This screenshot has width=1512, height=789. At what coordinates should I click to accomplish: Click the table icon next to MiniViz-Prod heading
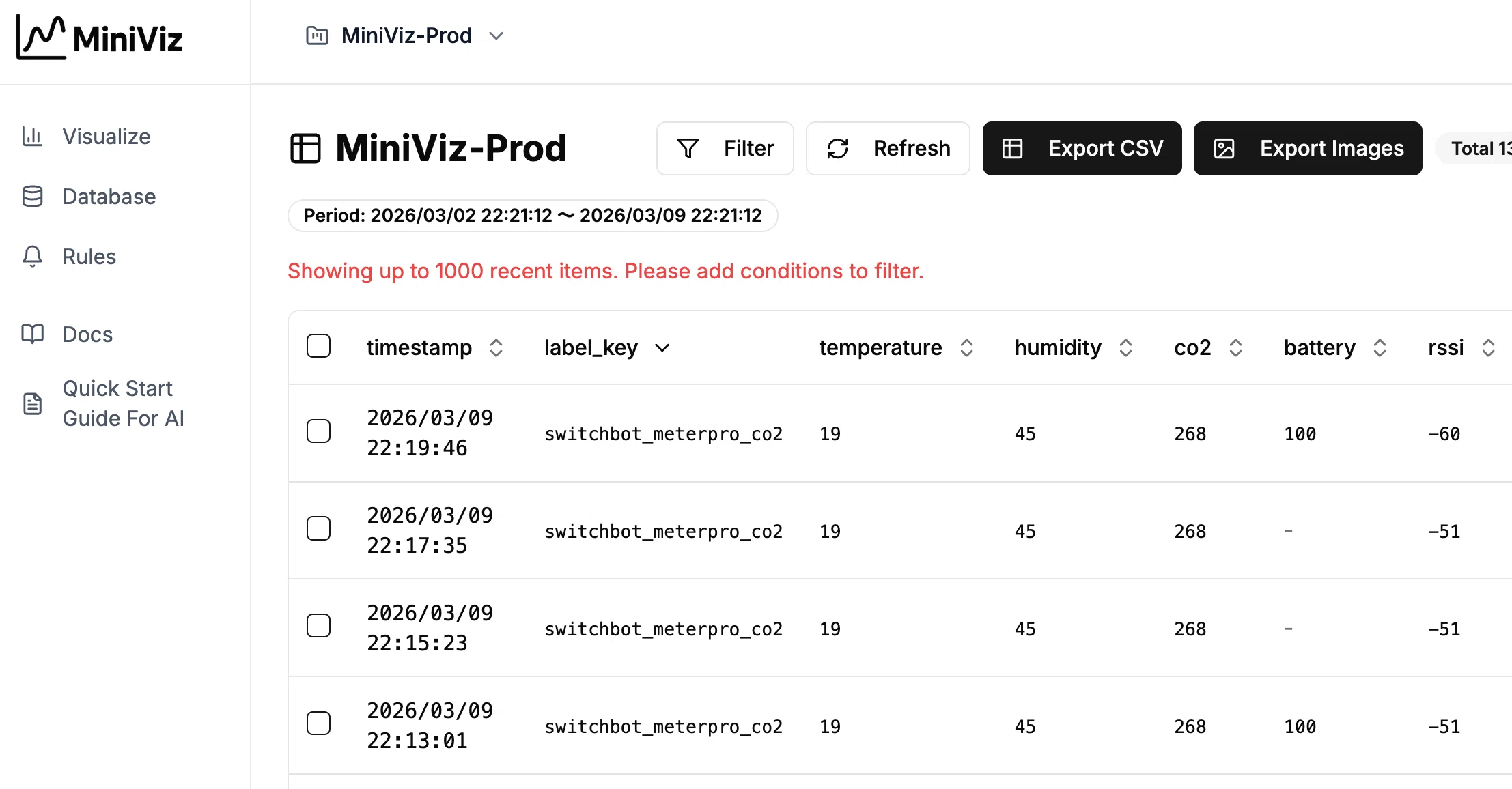(305, 148)
